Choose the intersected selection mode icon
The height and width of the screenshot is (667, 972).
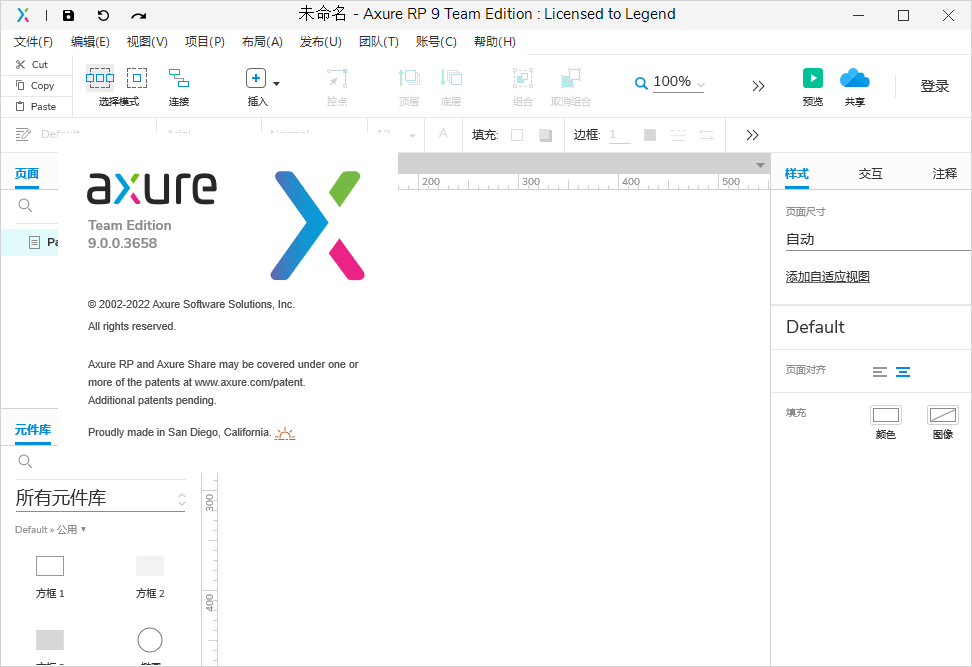(100, 78)
